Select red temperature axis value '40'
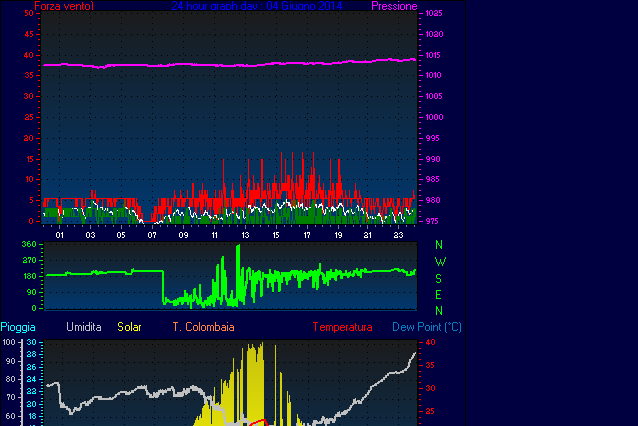The image size is (638, 426). pyautogui.click(x=430, y=342)
